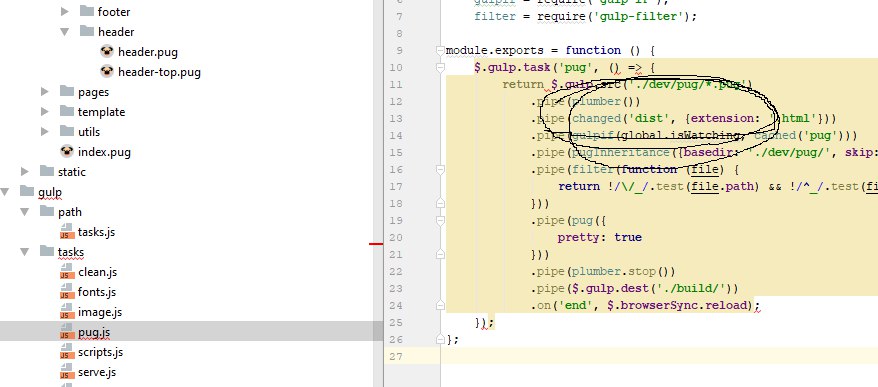The width and height of the screenshot is (878, 387).
Task: Click the header folder icon
Action: click(x=87, y=31)
